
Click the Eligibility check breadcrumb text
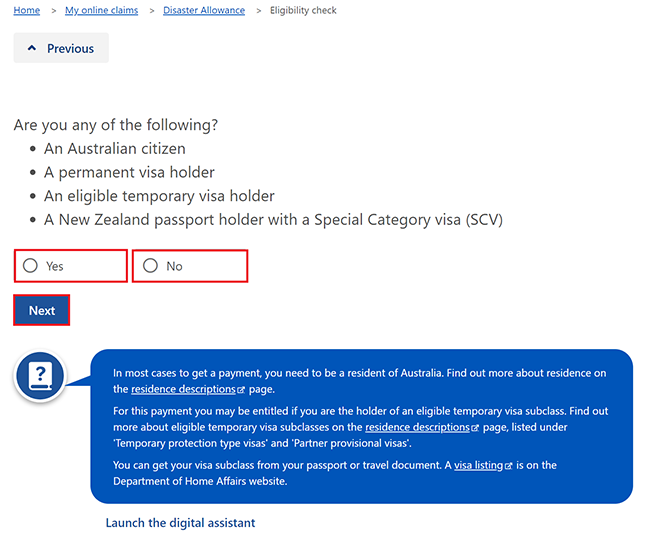(303, 10)
